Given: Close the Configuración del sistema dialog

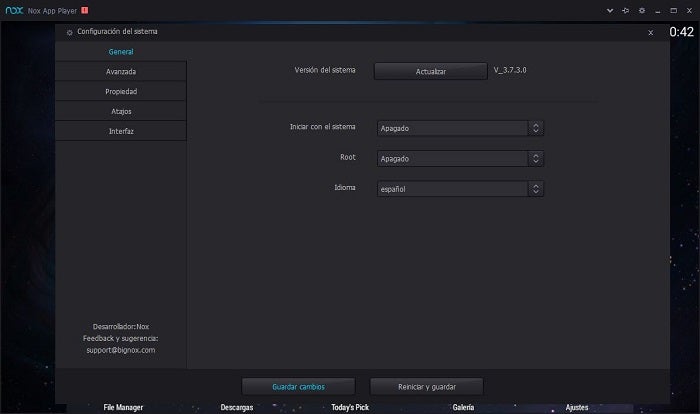Looking at the screenshot, I should click(x=650, y=33).
